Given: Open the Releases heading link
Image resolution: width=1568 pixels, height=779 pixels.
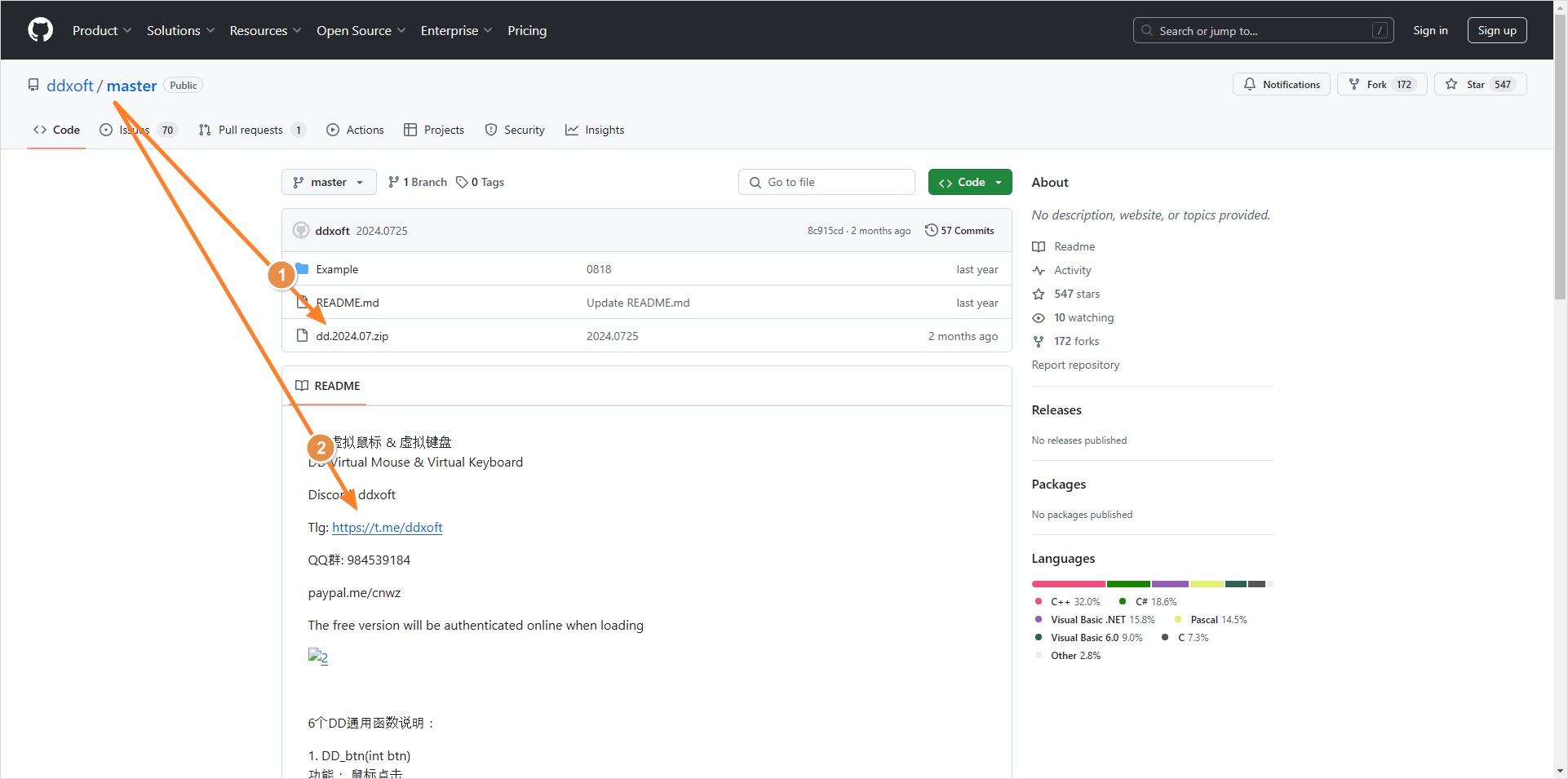Looking at the screenshot, I should tap(1056, 410).
